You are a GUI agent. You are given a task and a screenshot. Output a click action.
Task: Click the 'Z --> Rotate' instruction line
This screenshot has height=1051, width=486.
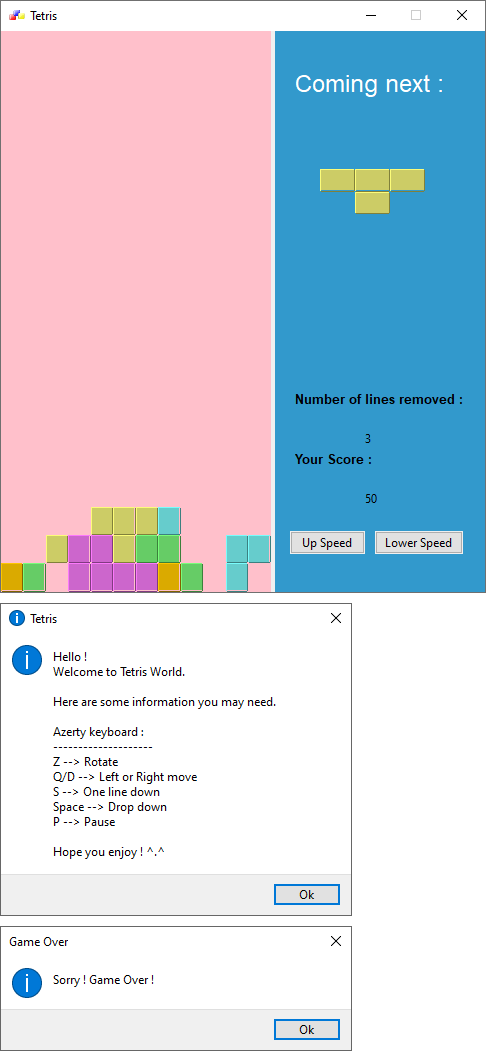[x=85, y=762]
